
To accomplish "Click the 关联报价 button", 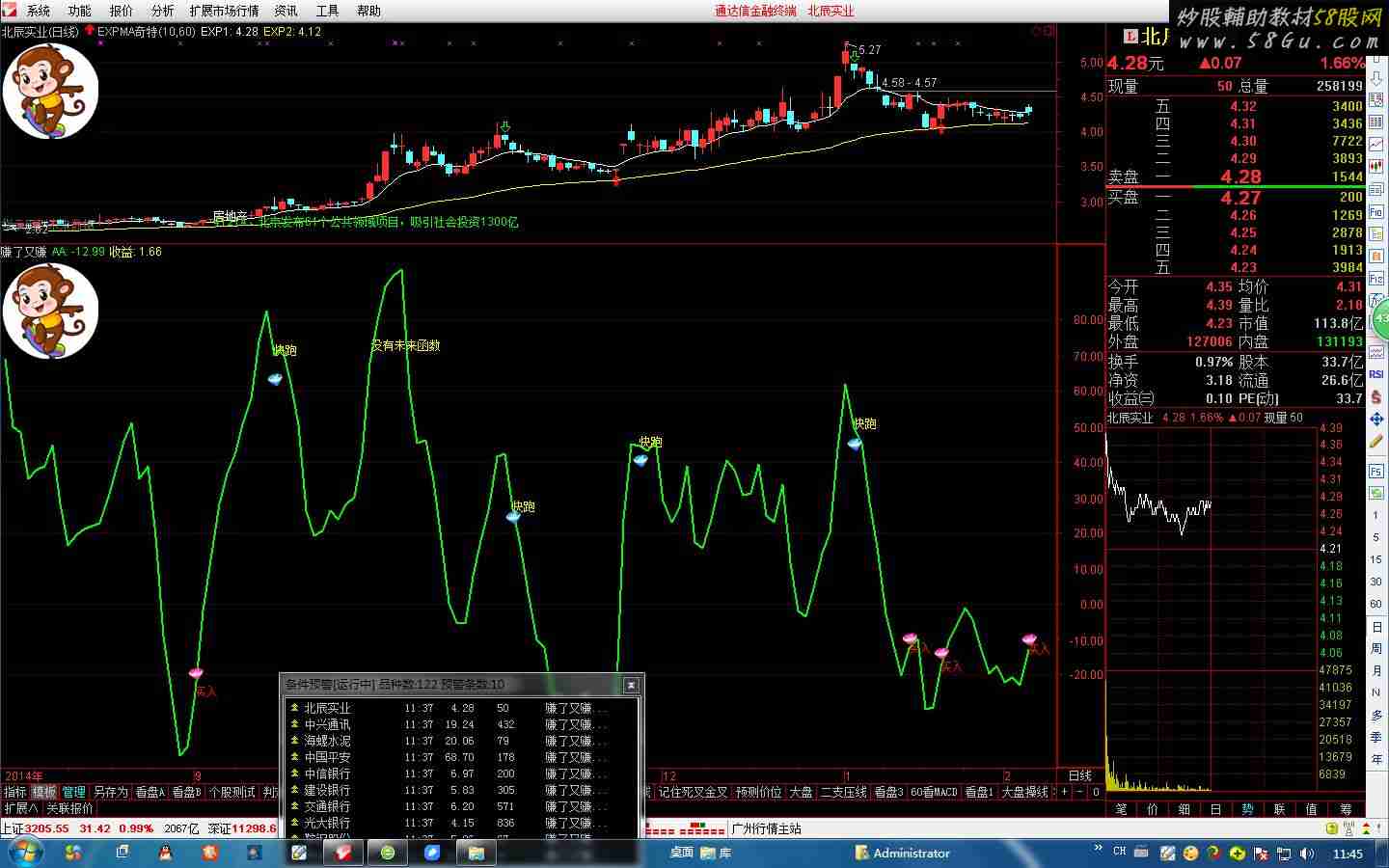I will coord(70,808).
